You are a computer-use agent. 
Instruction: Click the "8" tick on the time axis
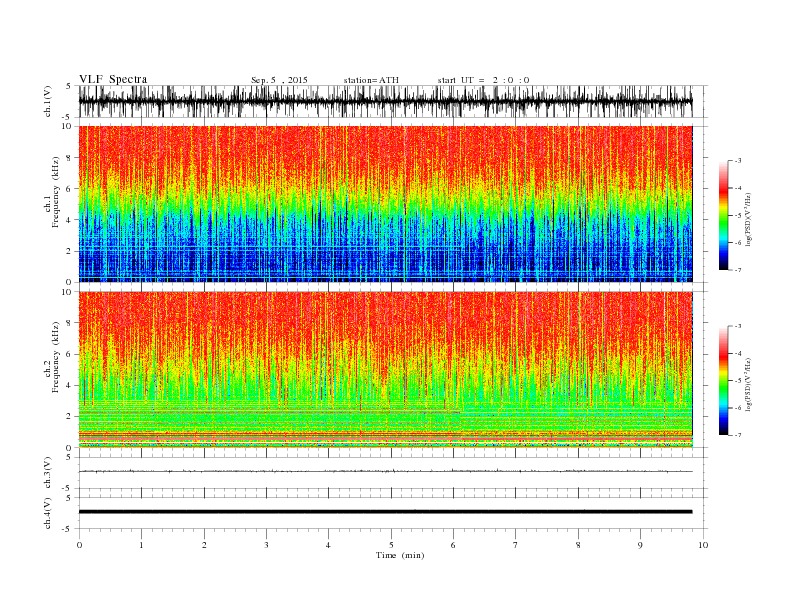click(578, 545)
